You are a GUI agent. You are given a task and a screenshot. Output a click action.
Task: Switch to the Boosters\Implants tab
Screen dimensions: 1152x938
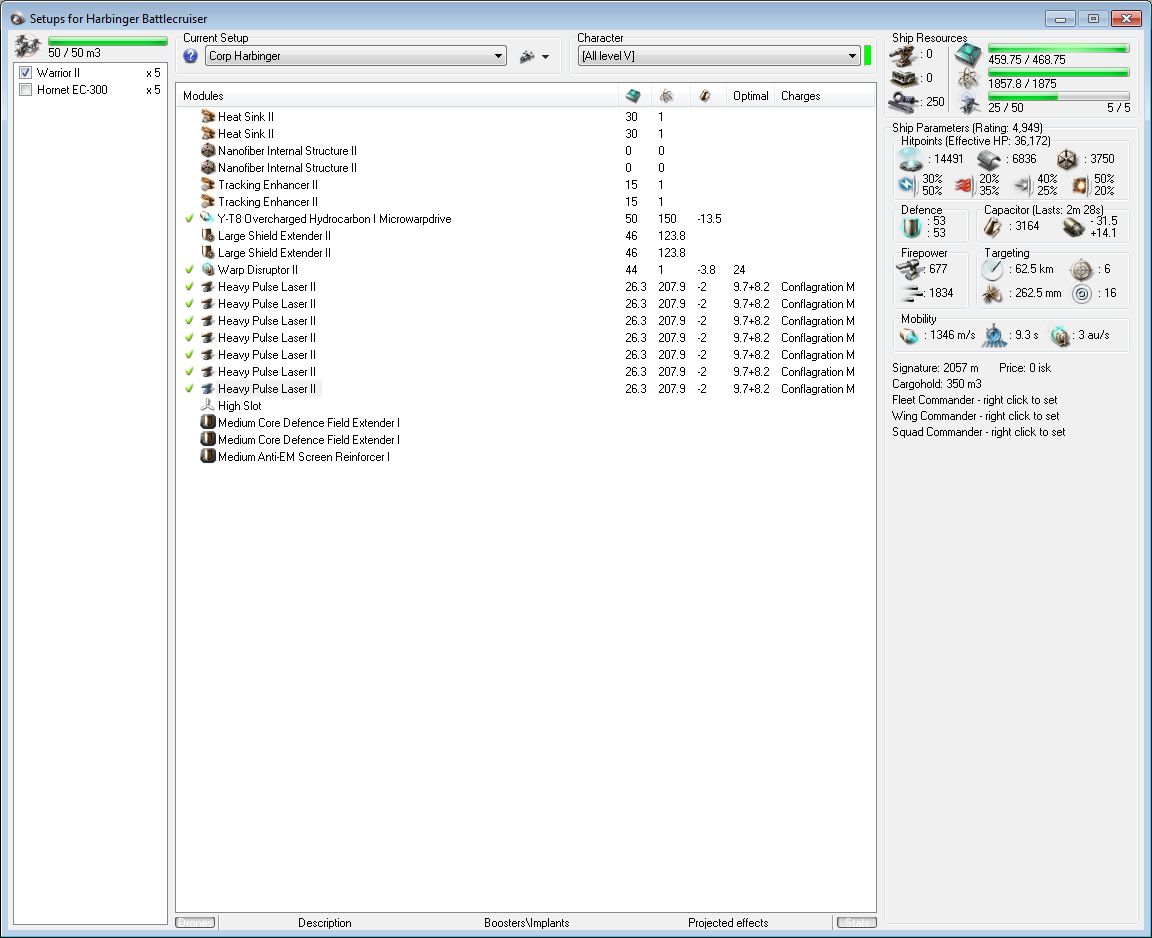(x=527, y=923)
